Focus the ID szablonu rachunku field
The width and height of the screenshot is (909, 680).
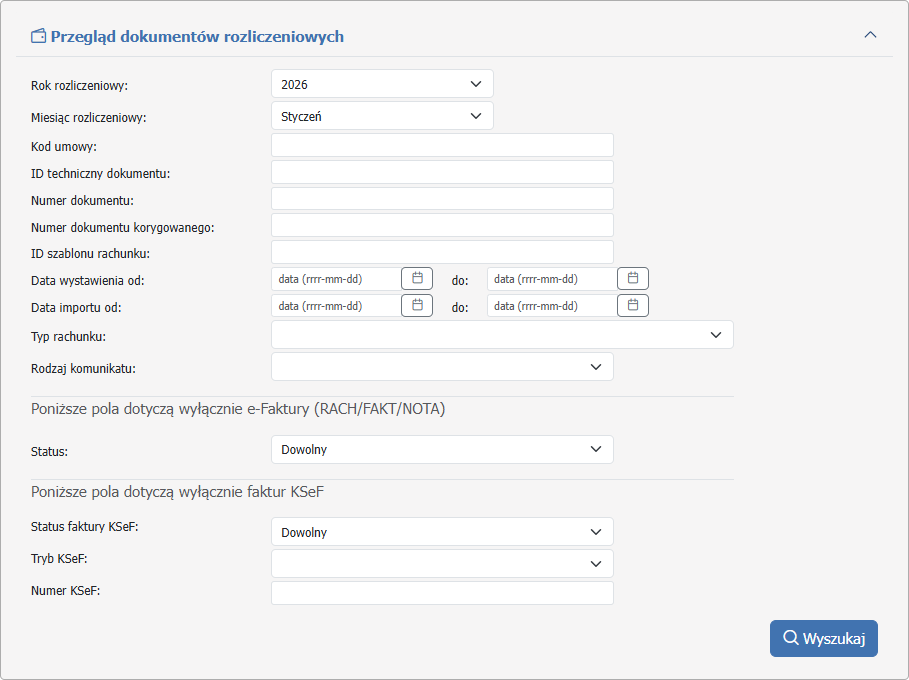click(442, 252)
